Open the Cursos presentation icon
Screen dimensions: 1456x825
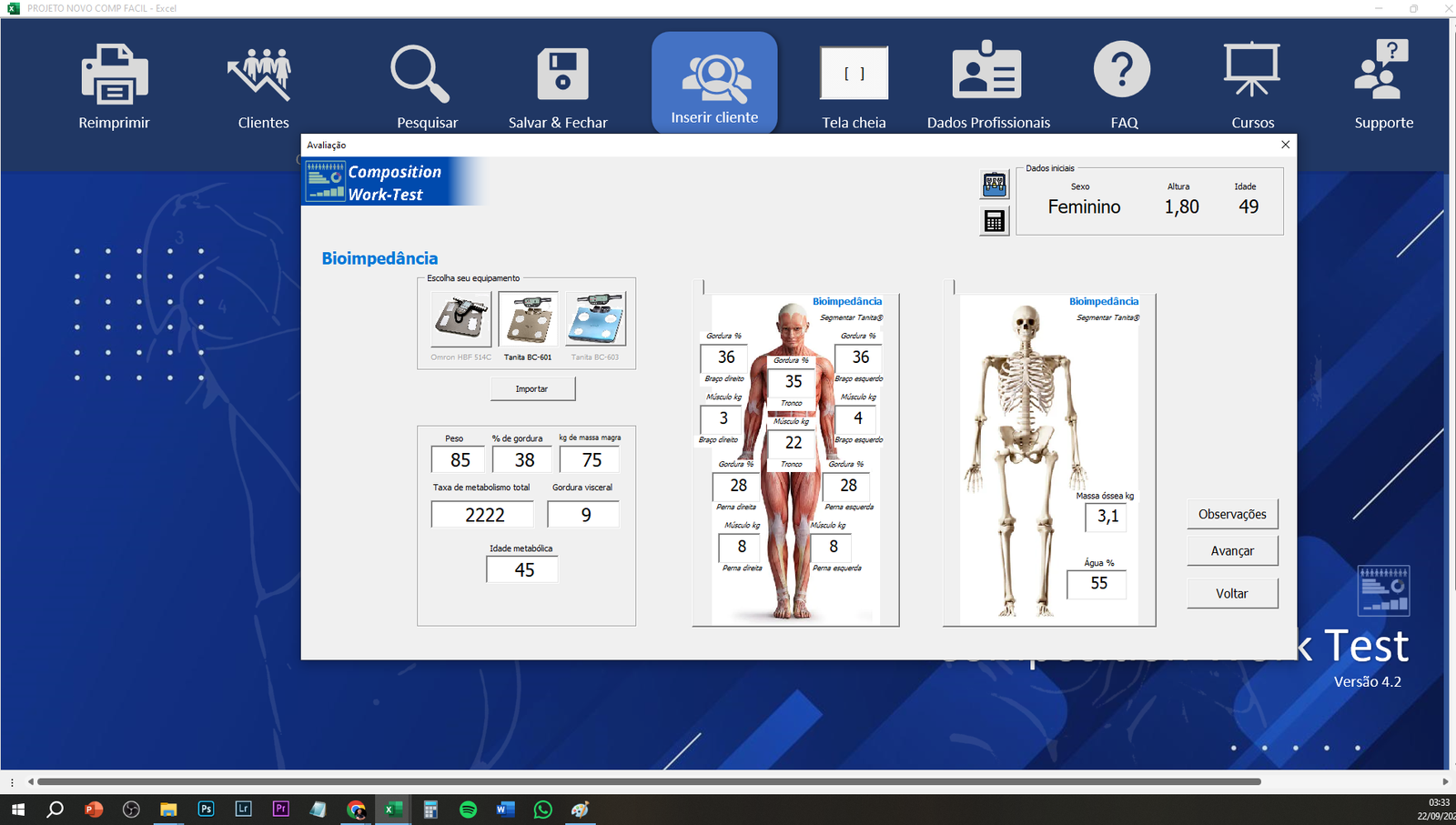pos(1252,71)
